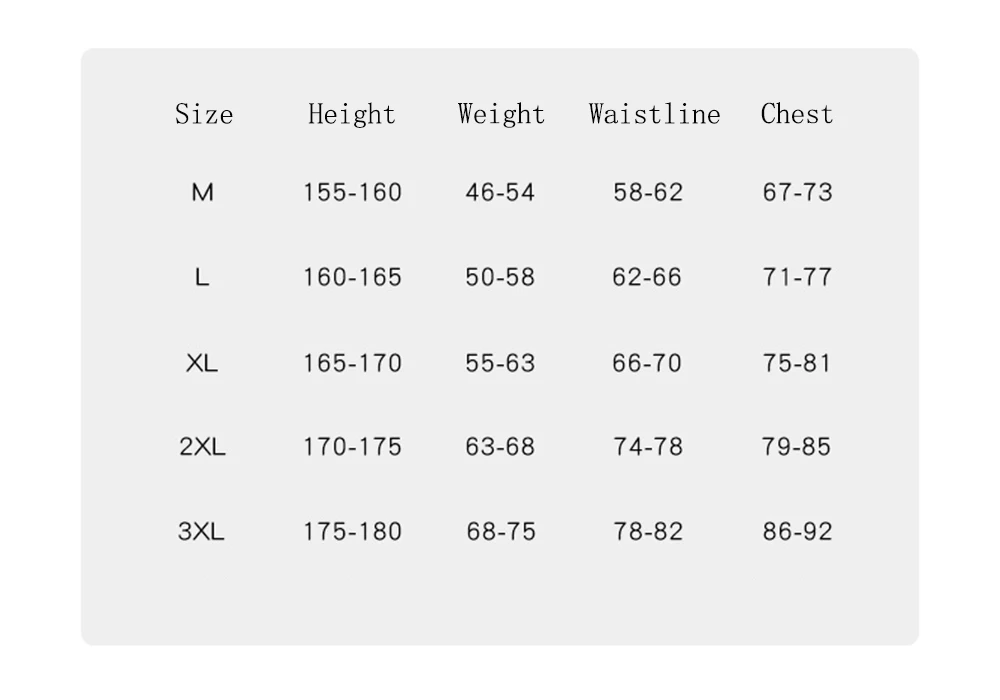Click weight value 50-58
The image size is (1000, 700).
pyautogui.click(x=500, y=277)
